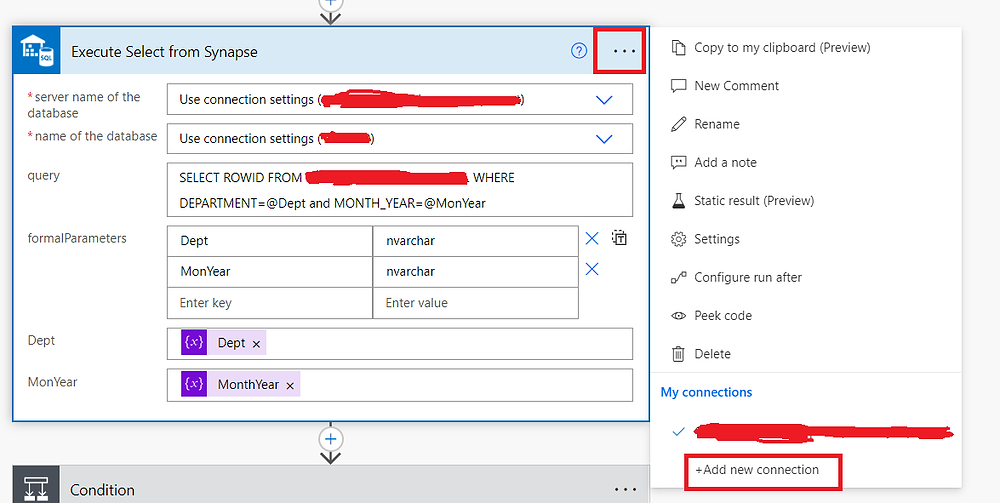Screen dimensions: 1000x503
Task: Click the Static result flask icon
Action: (x=679, y=201)
